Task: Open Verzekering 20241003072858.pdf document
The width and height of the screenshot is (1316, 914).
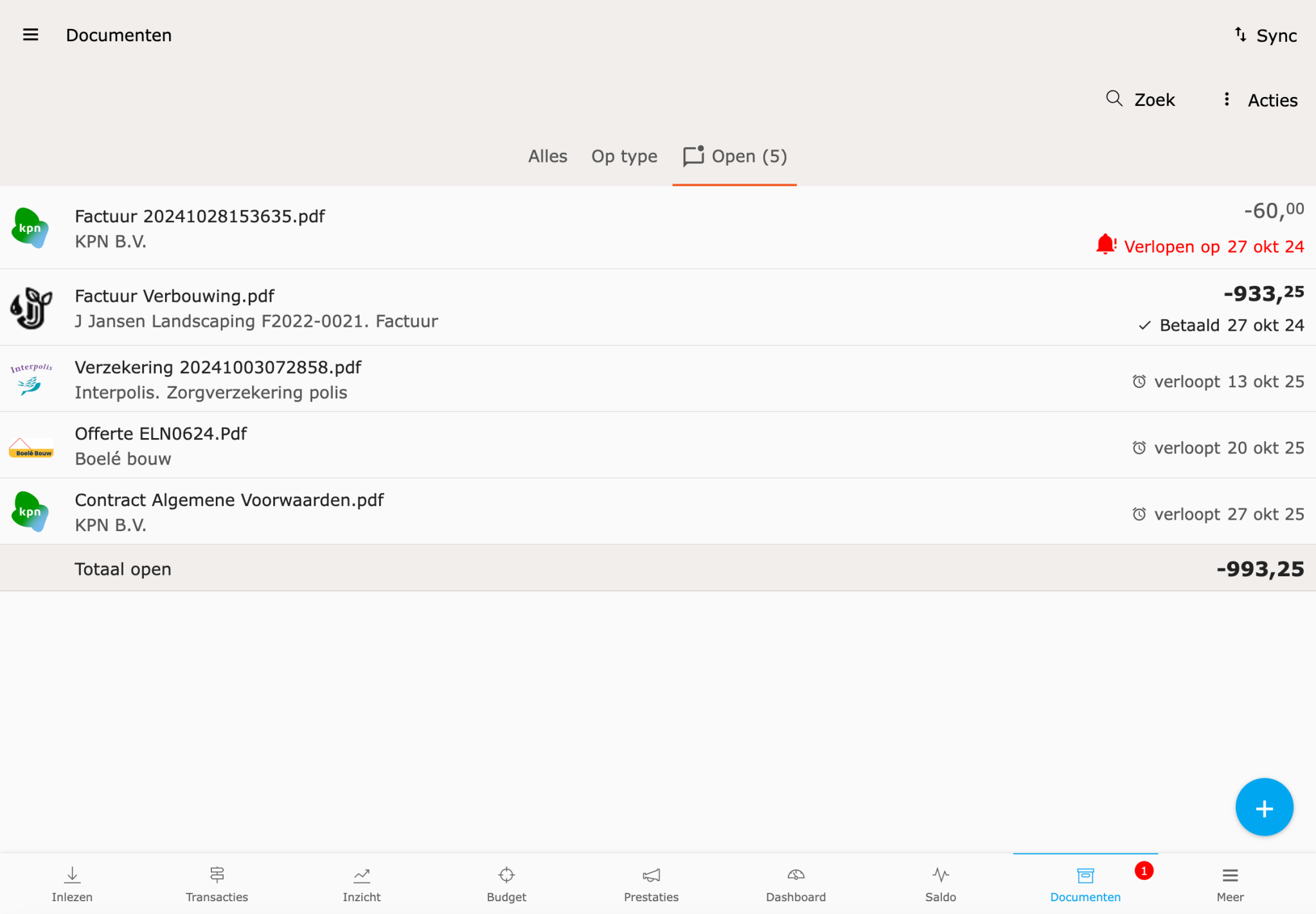Action: pyautogui.click(x=658, y=379)
